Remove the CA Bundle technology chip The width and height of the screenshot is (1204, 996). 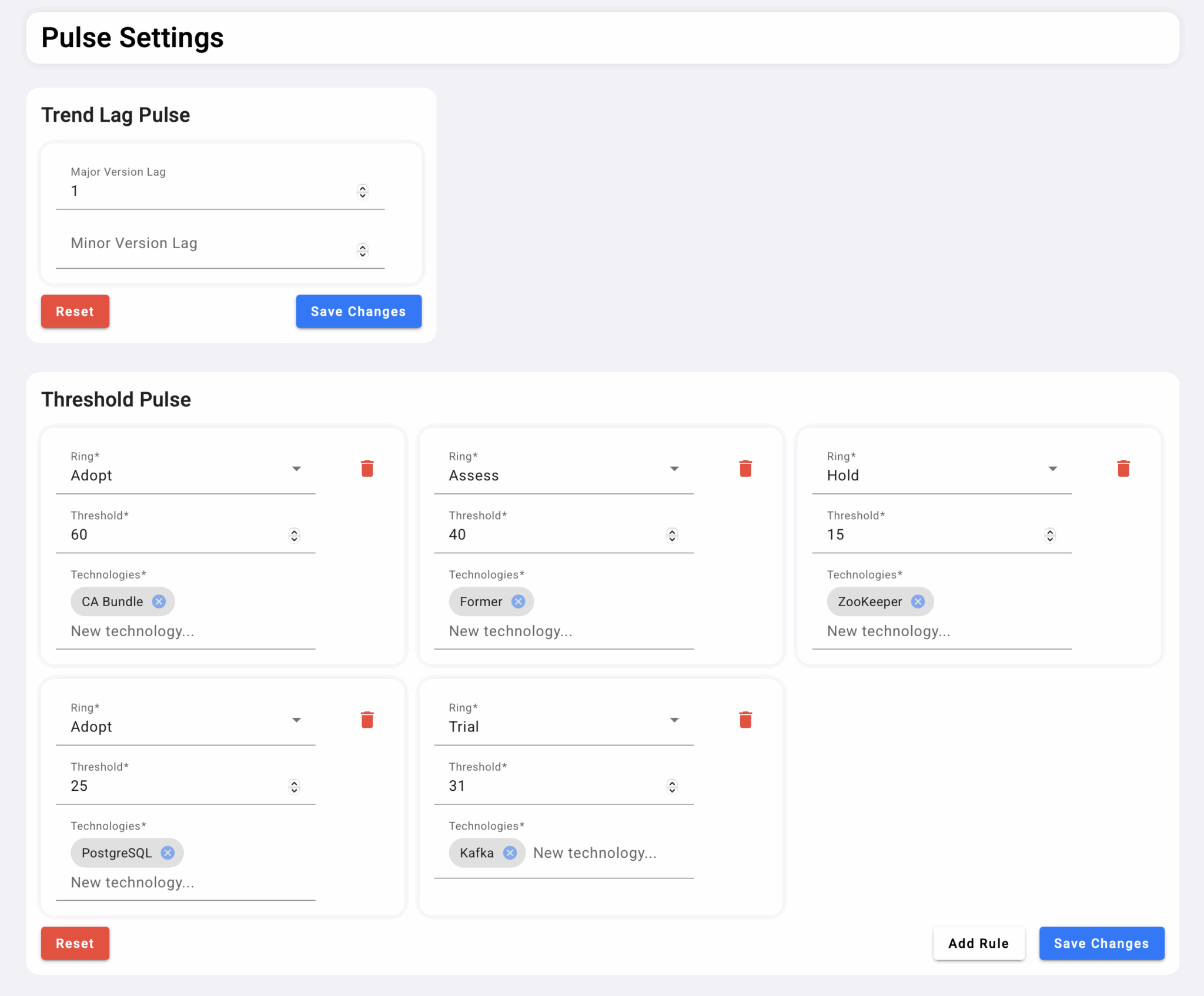[159, 601]
